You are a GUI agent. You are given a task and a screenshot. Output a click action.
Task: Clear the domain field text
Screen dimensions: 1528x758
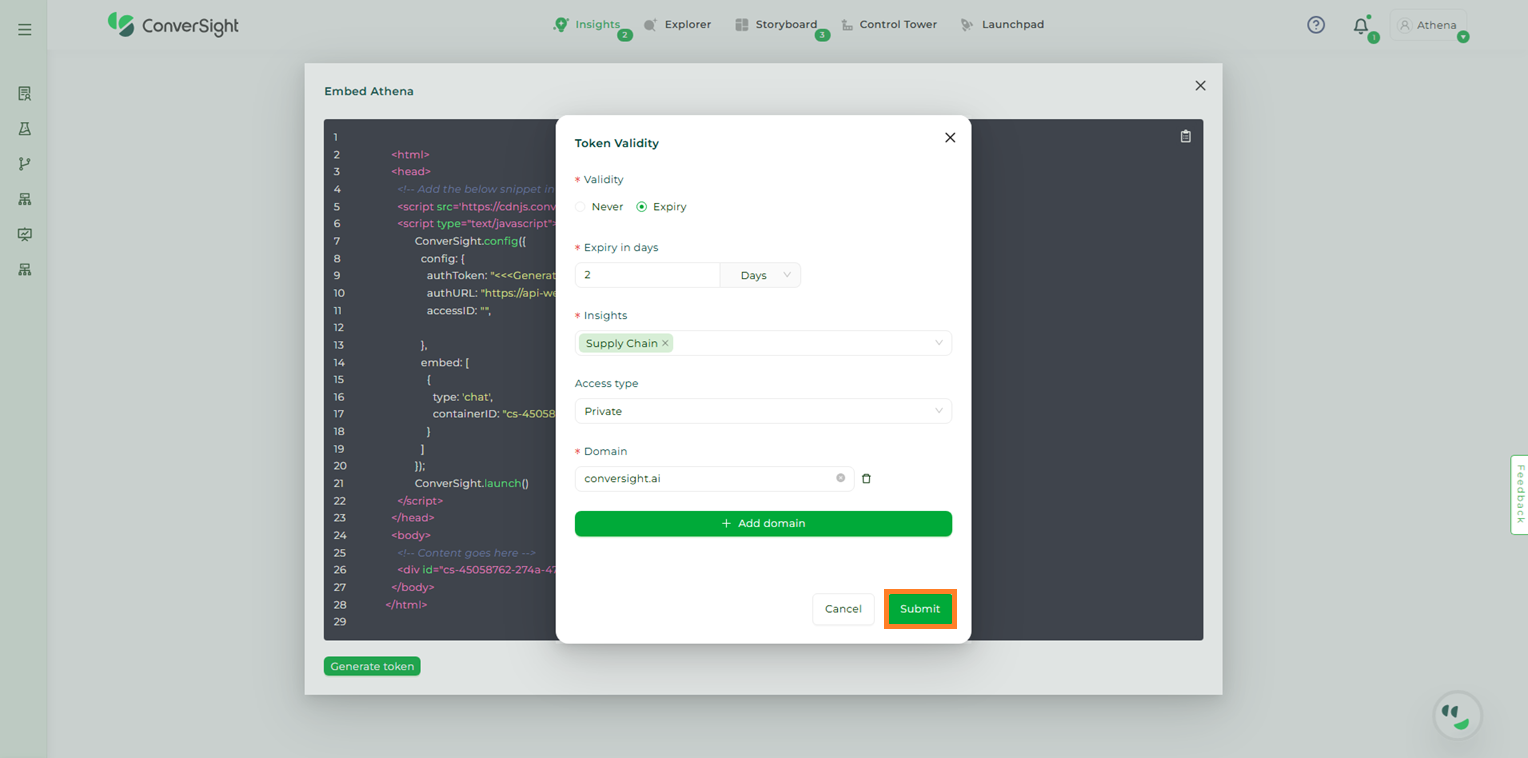(840, 478)
